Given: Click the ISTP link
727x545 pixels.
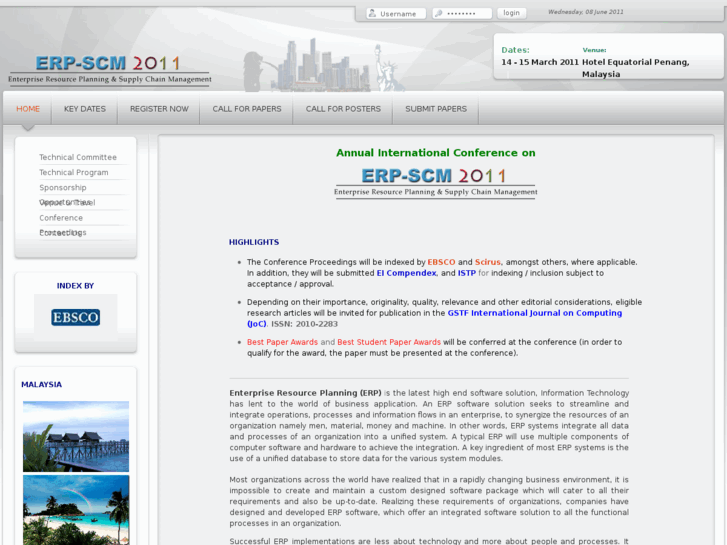Looking at the screenshot, I should 467,273.
